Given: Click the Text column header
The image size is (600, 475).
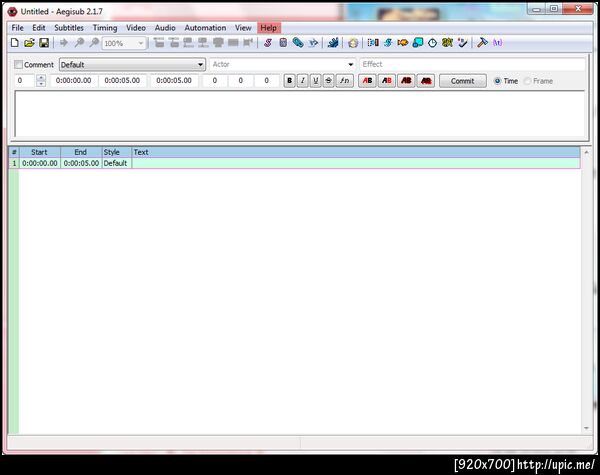Looking at the screenshot, I should 356,152.
